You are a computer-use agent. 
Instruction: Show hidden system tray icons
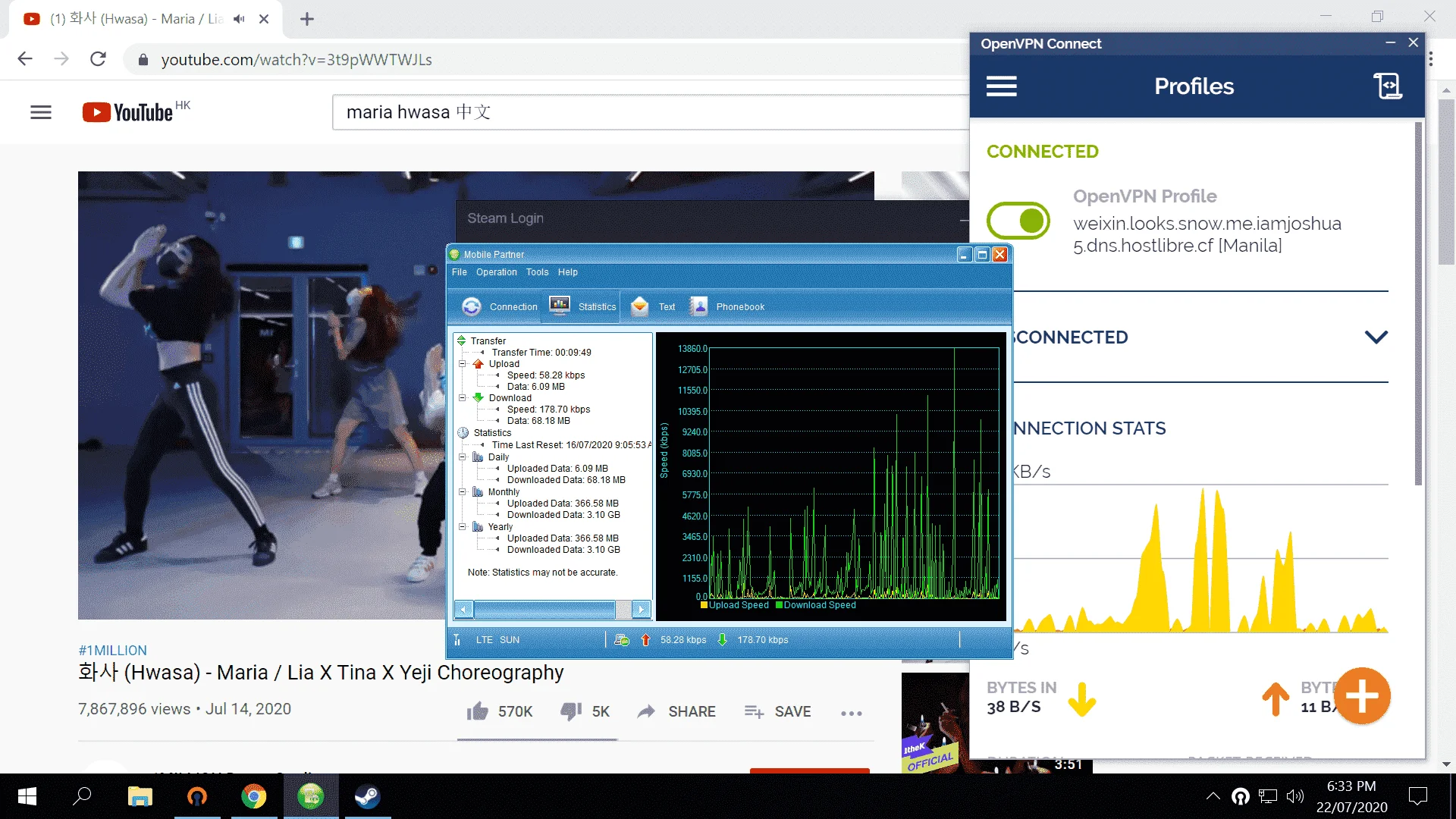[1213, 796]
